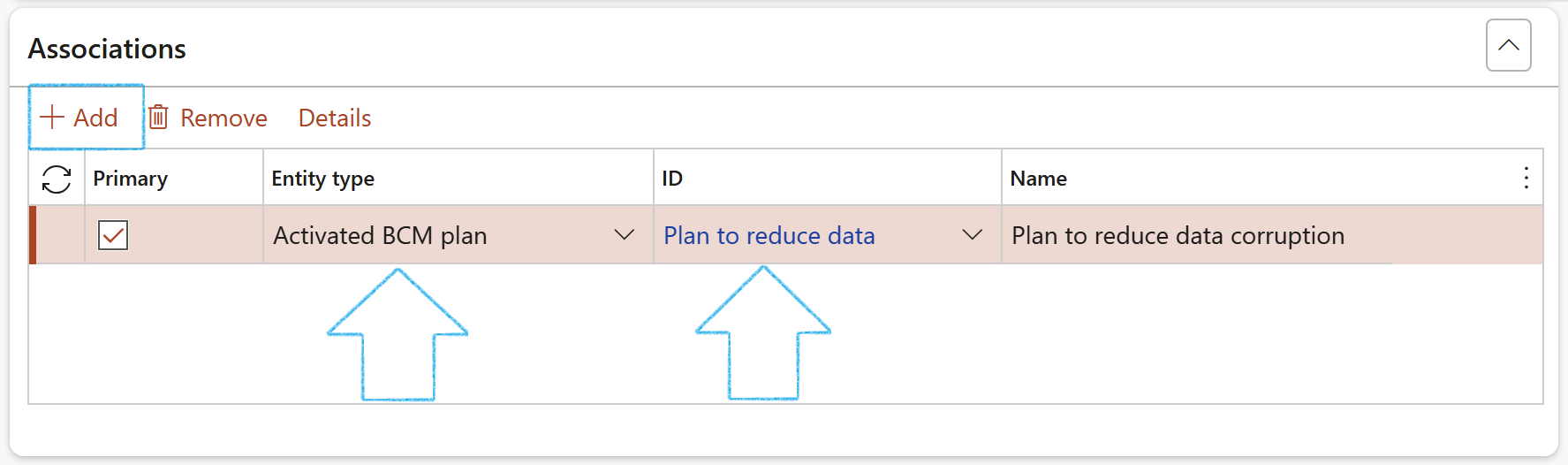Click the Remove button text
The image size is (1568, 465).
(x=223, y=118)
